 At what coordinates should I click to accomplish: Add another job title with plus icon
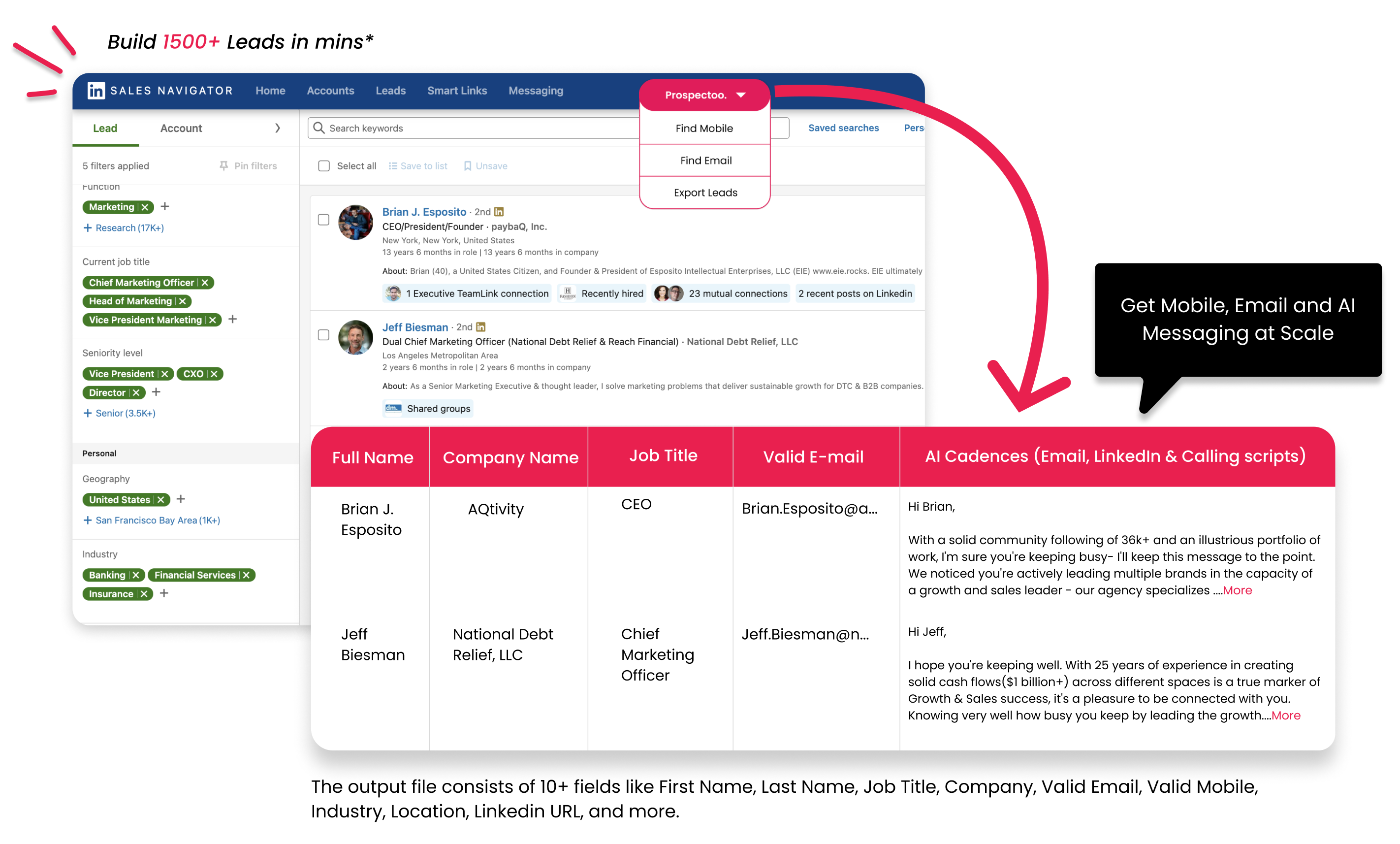(232, 320)
